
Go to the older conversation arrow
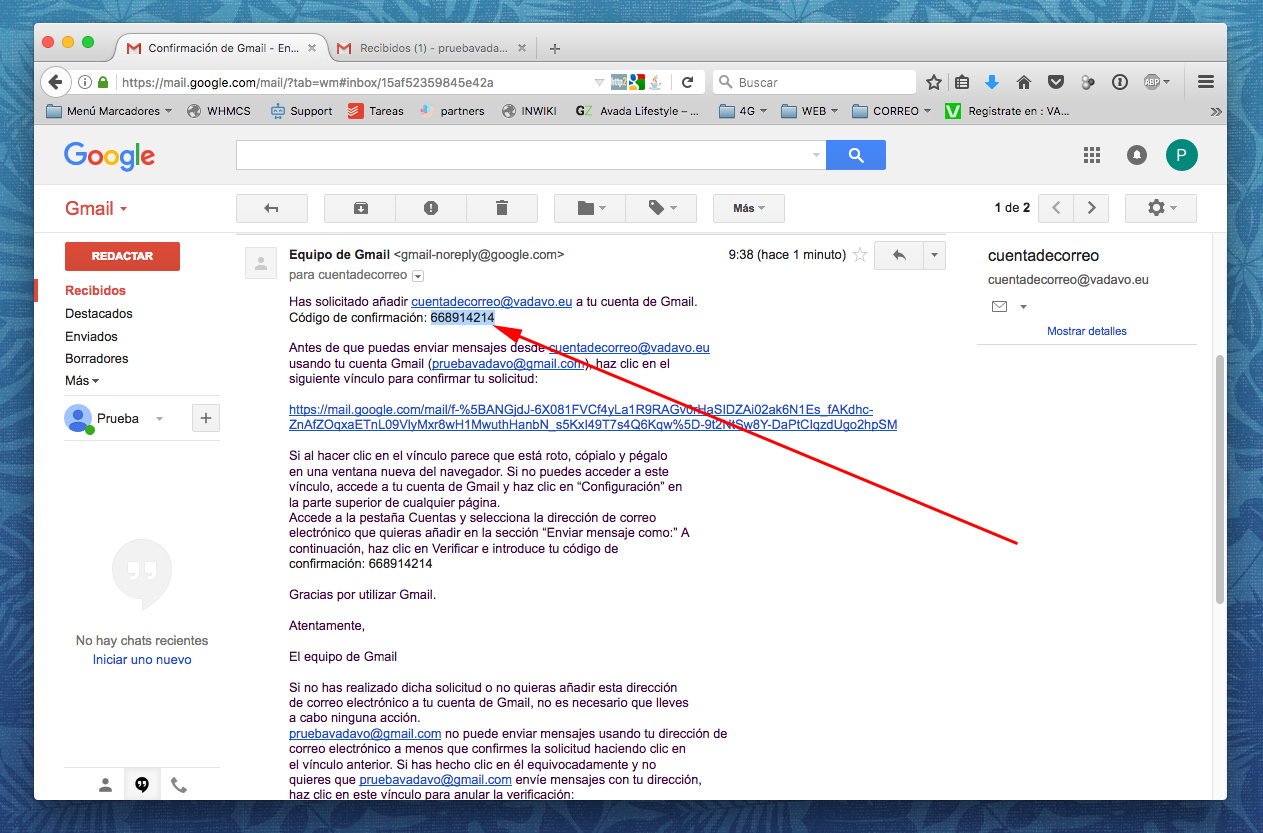[1091, 208]
